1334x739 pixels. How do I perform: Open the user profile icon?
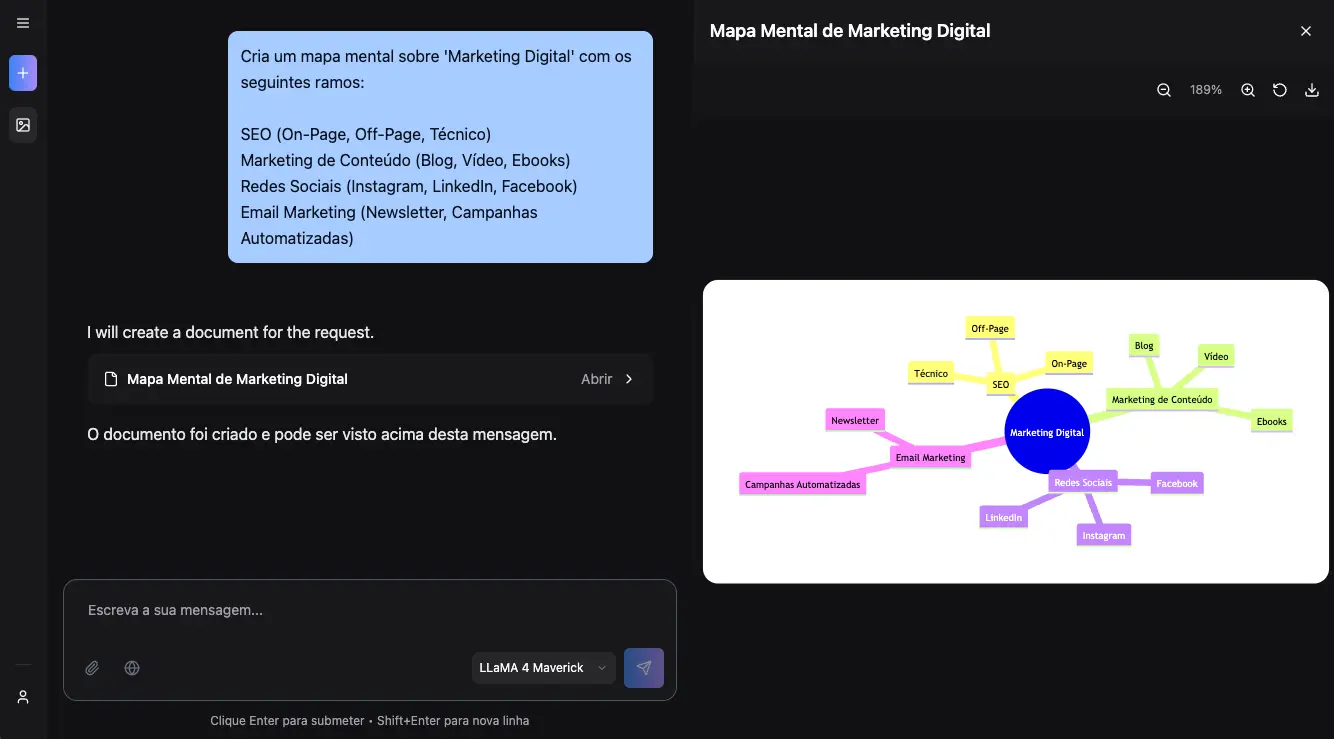click(x=23, y=697)
